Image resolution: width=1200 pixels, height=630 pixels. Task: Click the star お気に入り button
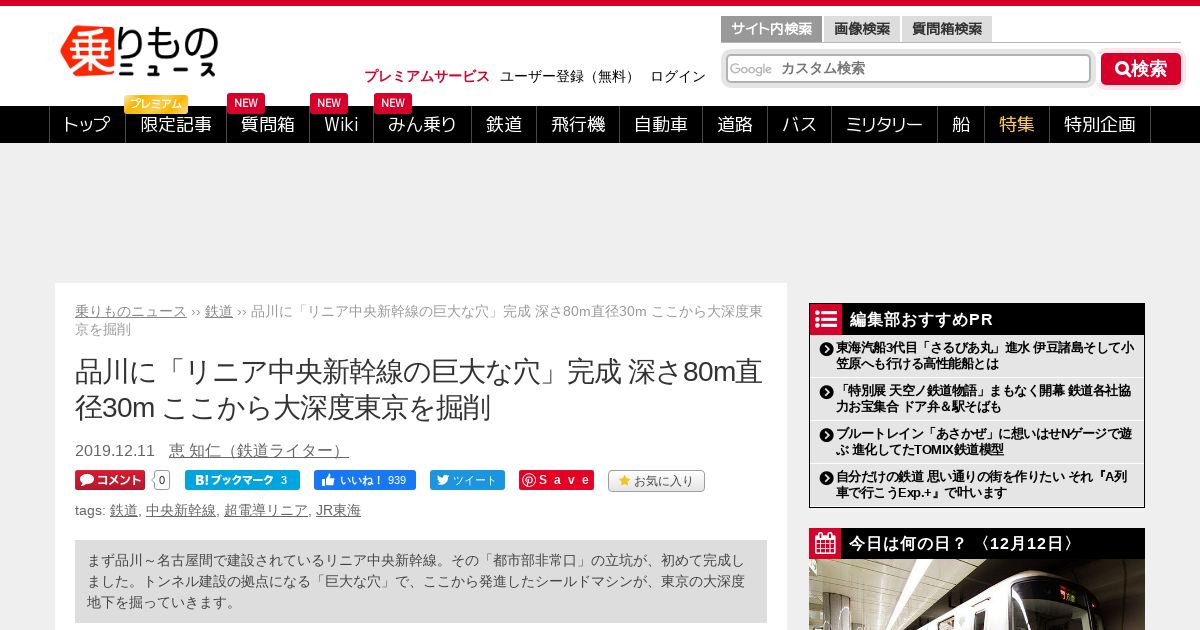656,481
